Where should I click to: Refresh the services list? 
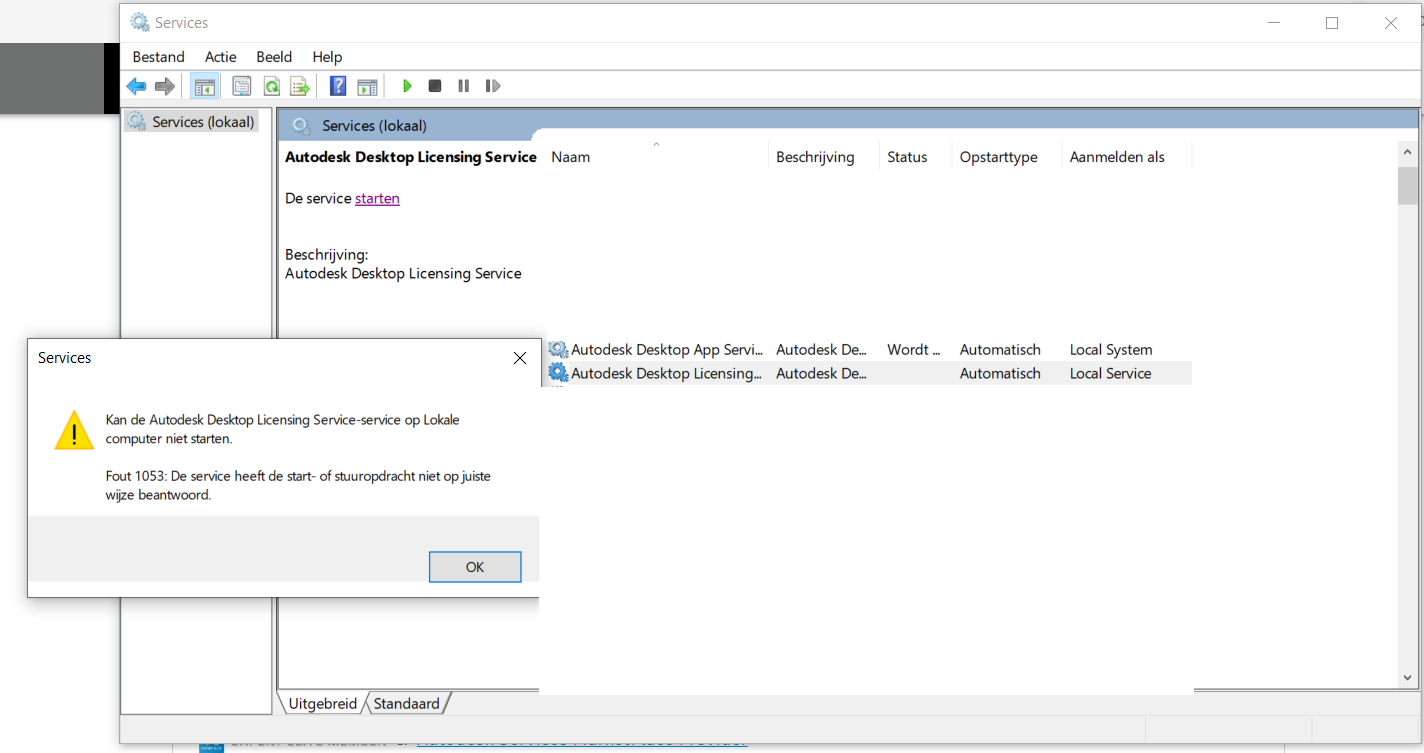point(271,86)
